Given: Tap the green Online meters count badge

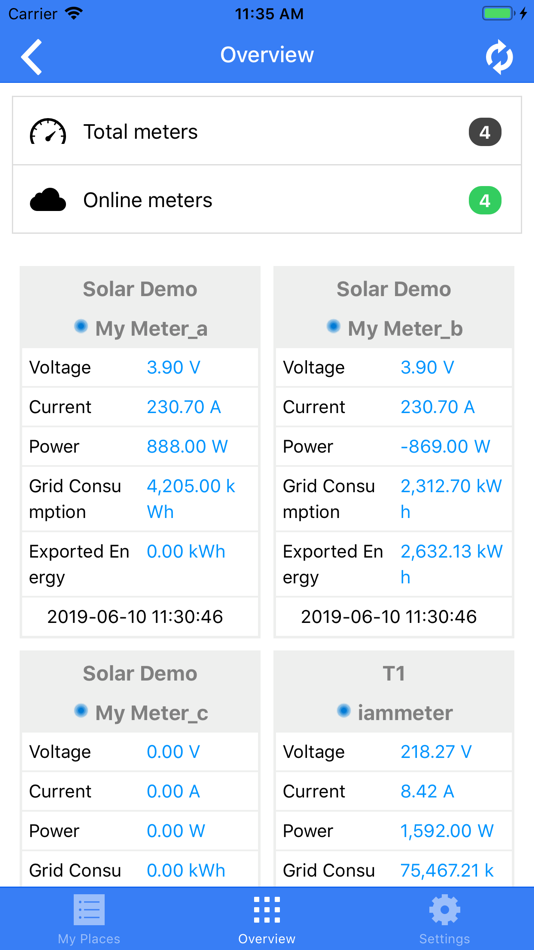Looking at the screenshot, I should (x=485, y=201).
